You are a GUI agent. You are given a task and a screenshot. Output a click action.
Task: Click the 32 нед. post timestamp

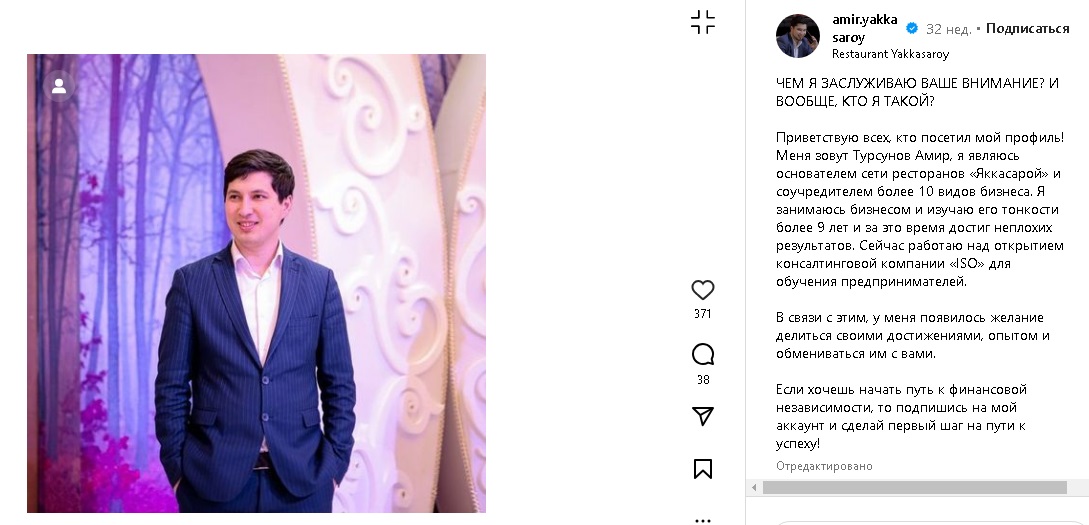(x=948, y=29)
